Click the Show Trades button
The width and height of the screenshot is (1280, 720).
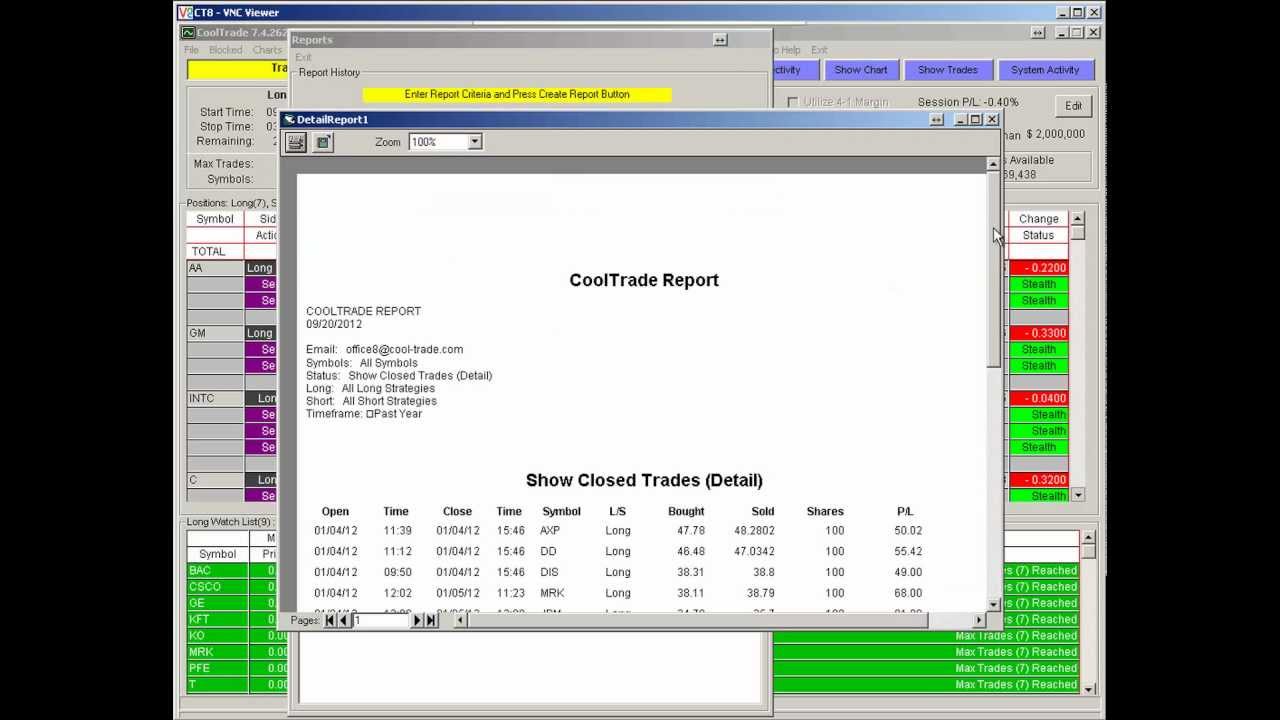click(948, 70)
